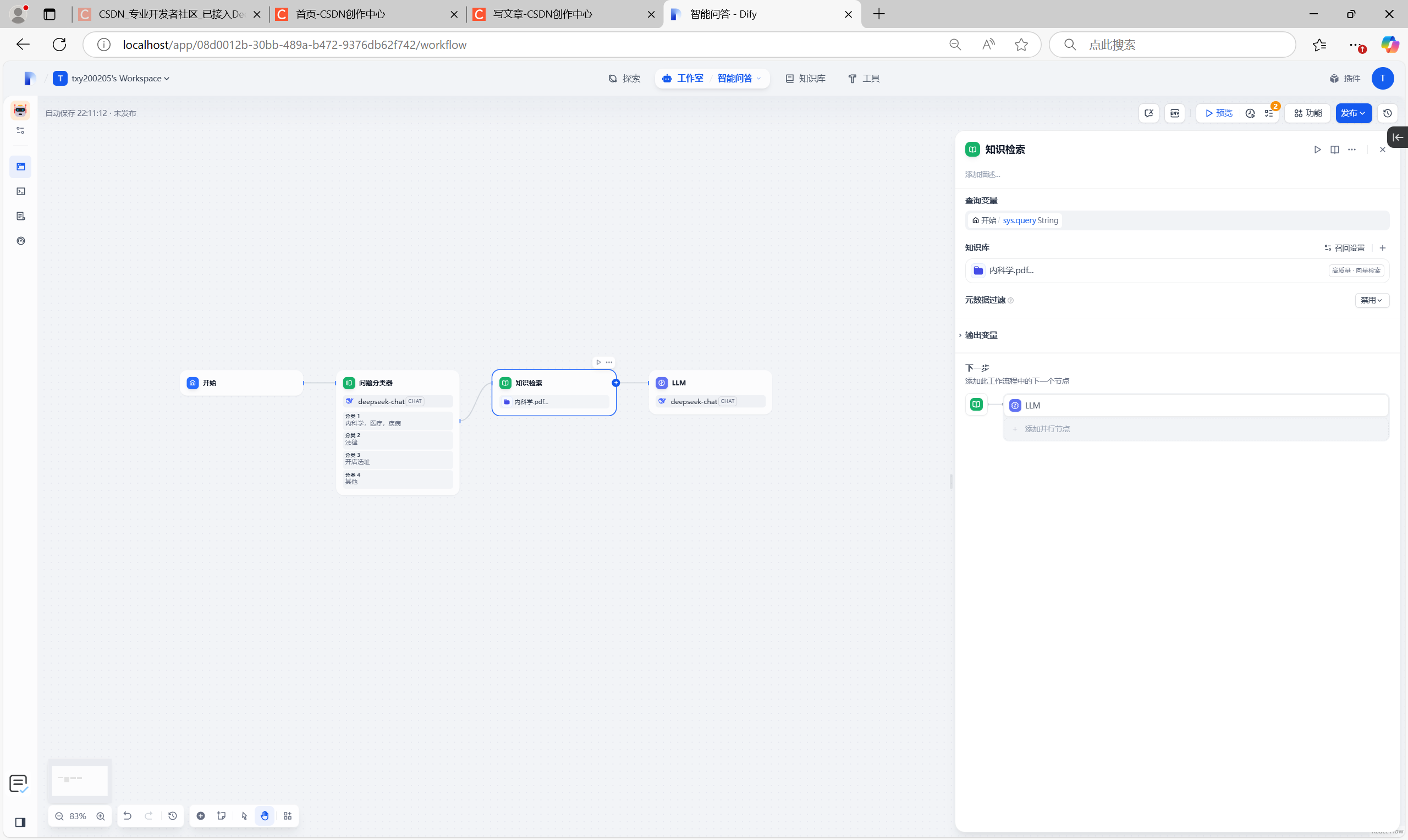Toggle the bottom-left sidebar panel icon

(x=20, y=822)
